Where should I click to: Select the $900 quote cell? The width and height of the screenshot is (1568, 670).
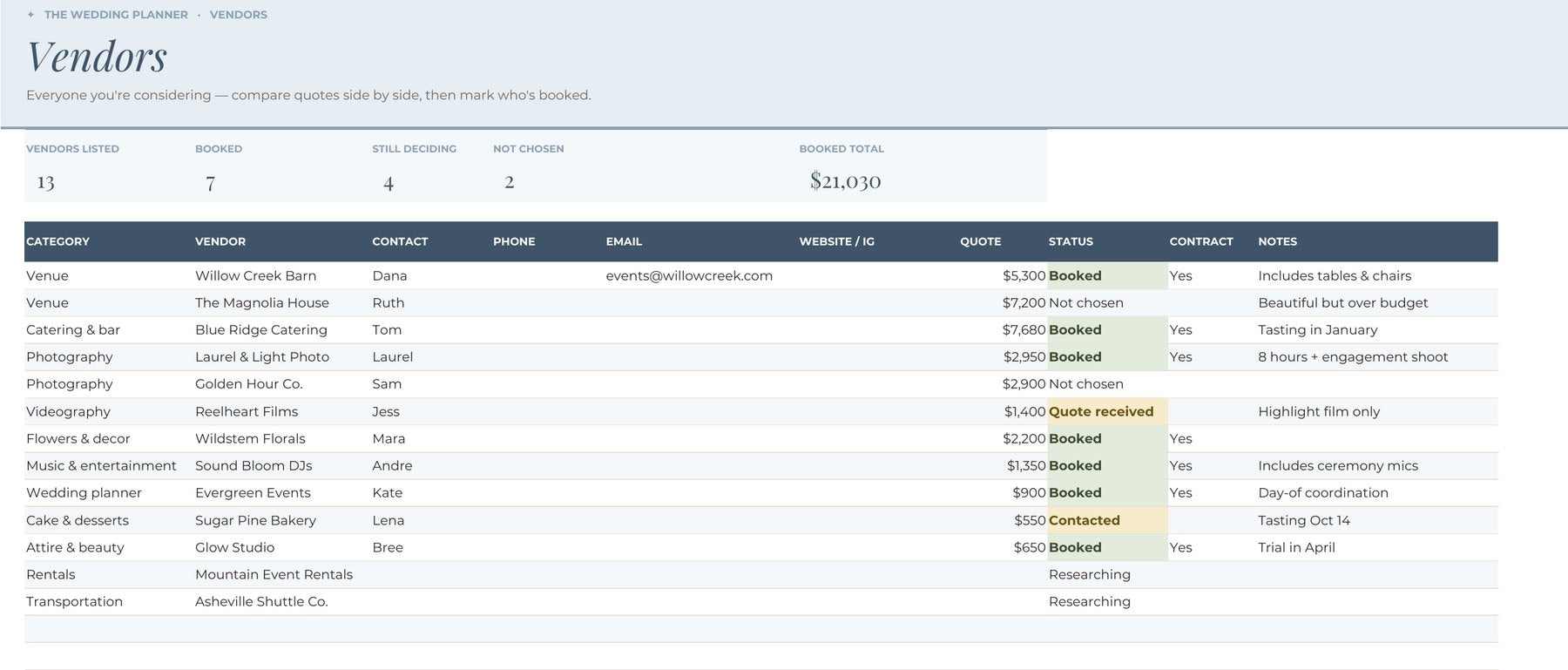[x=1029, y=492]
